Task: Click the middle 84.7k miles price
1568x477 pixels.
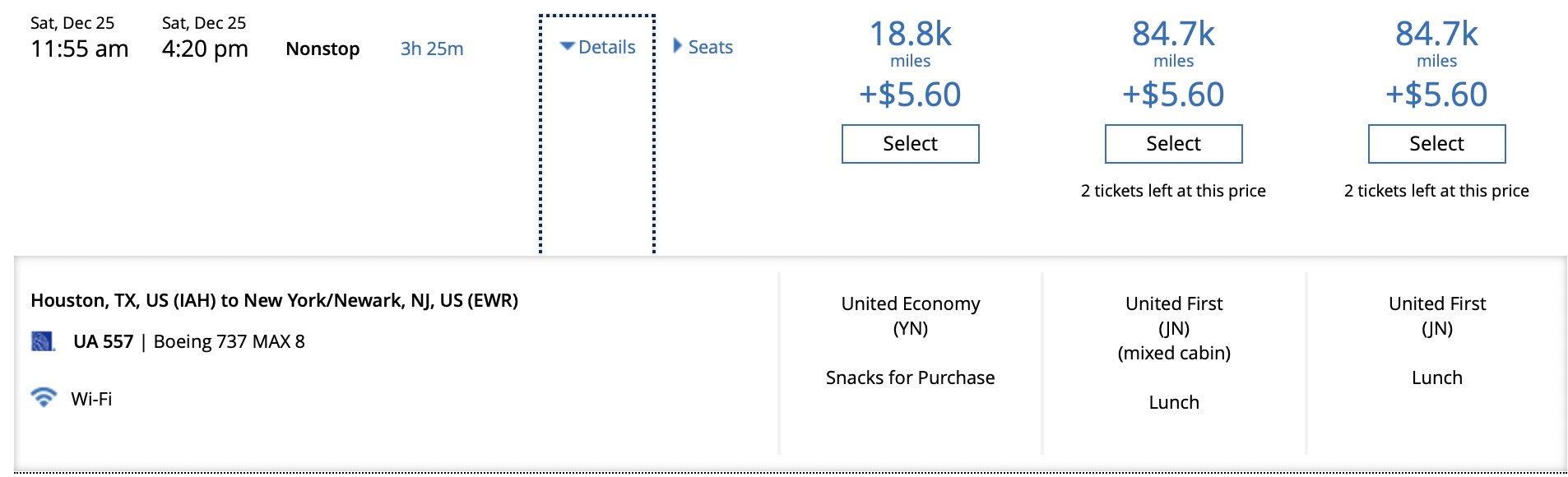Action: (1173, 44)
